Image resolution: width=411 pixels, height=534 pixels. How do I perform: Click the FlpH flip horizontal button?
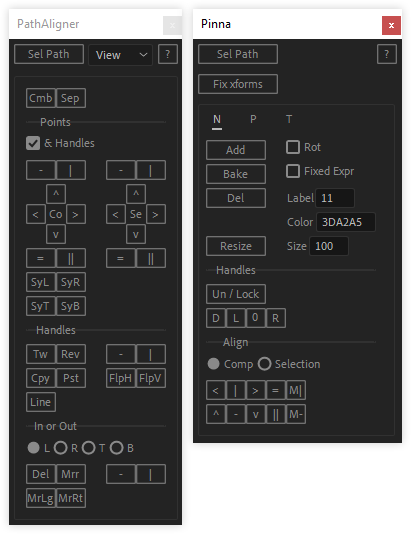click(x=121, y=378)
